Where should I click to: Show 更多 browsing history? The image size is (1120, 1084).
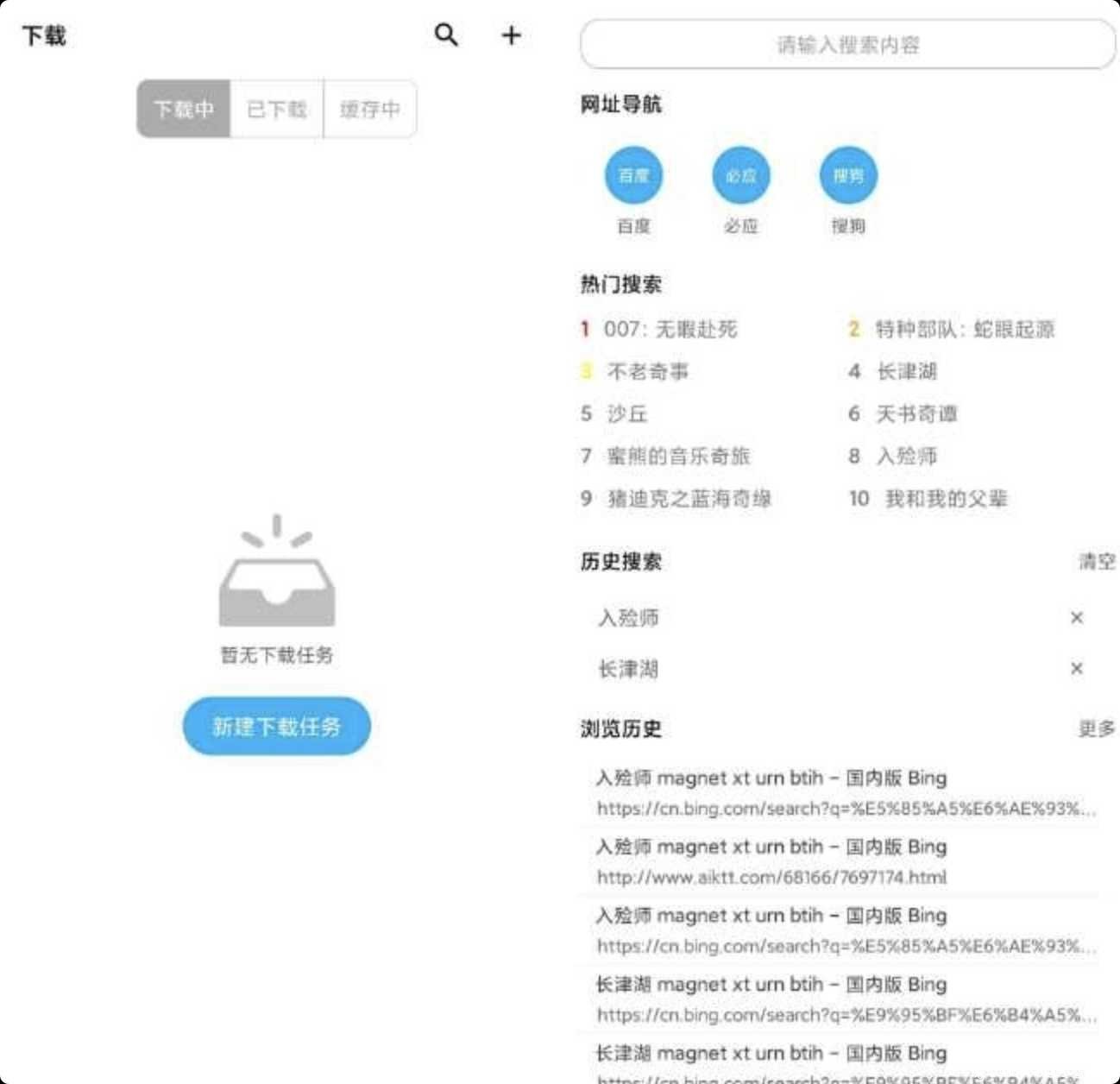pos(1097,728)
